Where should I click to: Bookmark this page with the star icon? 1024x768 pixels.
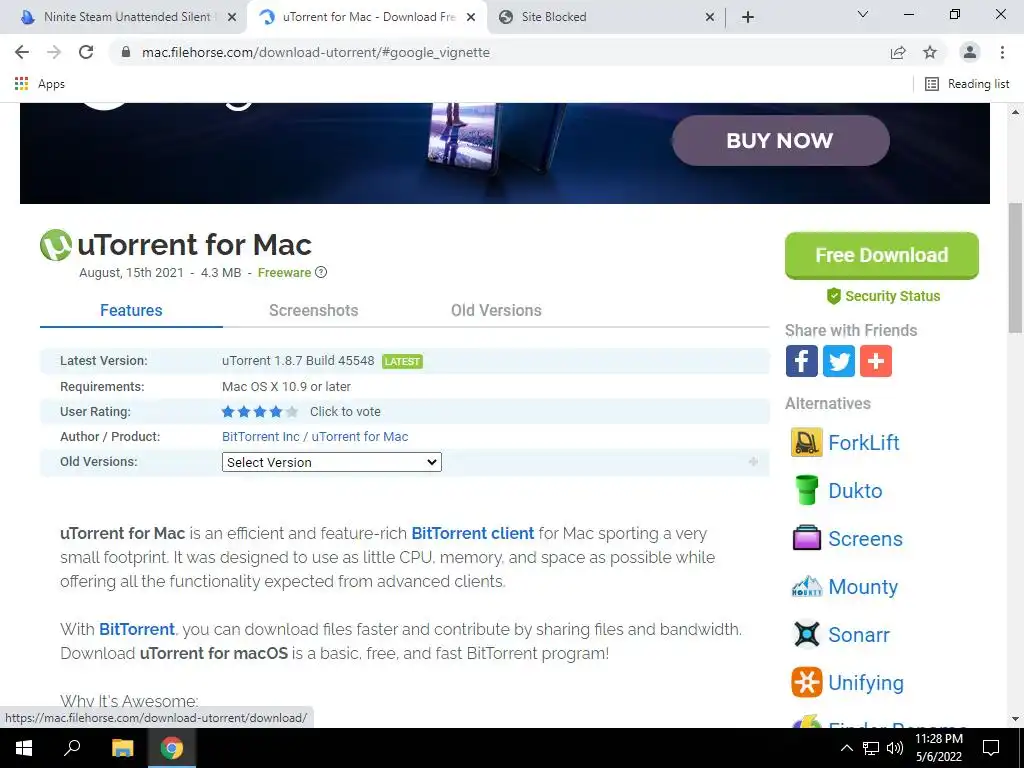930,52
